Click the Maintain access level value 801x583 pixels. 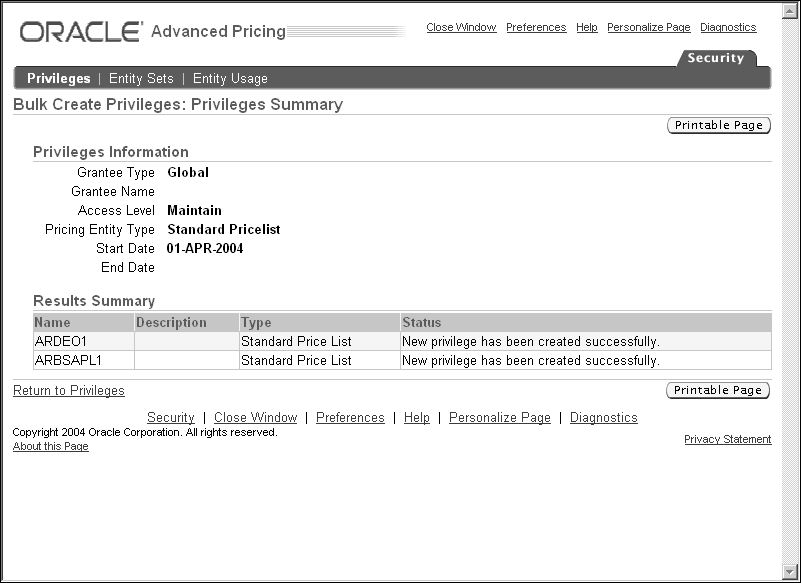coord(194,211)
